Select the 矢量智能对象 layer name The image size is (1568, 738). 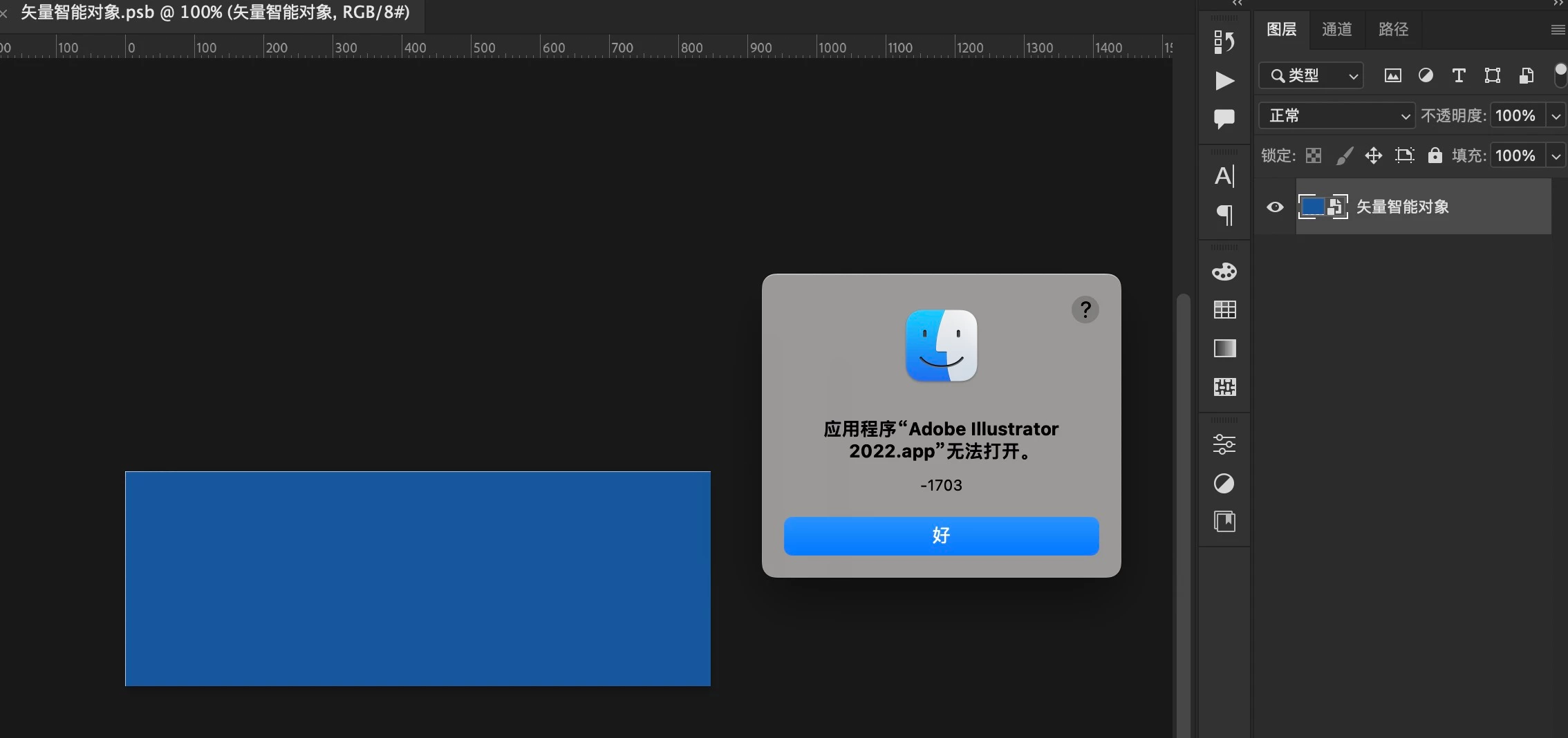point(1402,207)
